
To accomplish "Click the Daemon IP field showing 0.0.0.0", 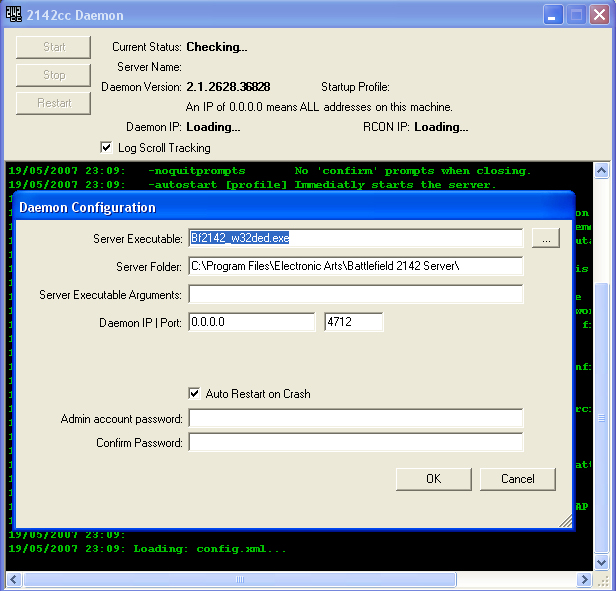I will point(251,322).
